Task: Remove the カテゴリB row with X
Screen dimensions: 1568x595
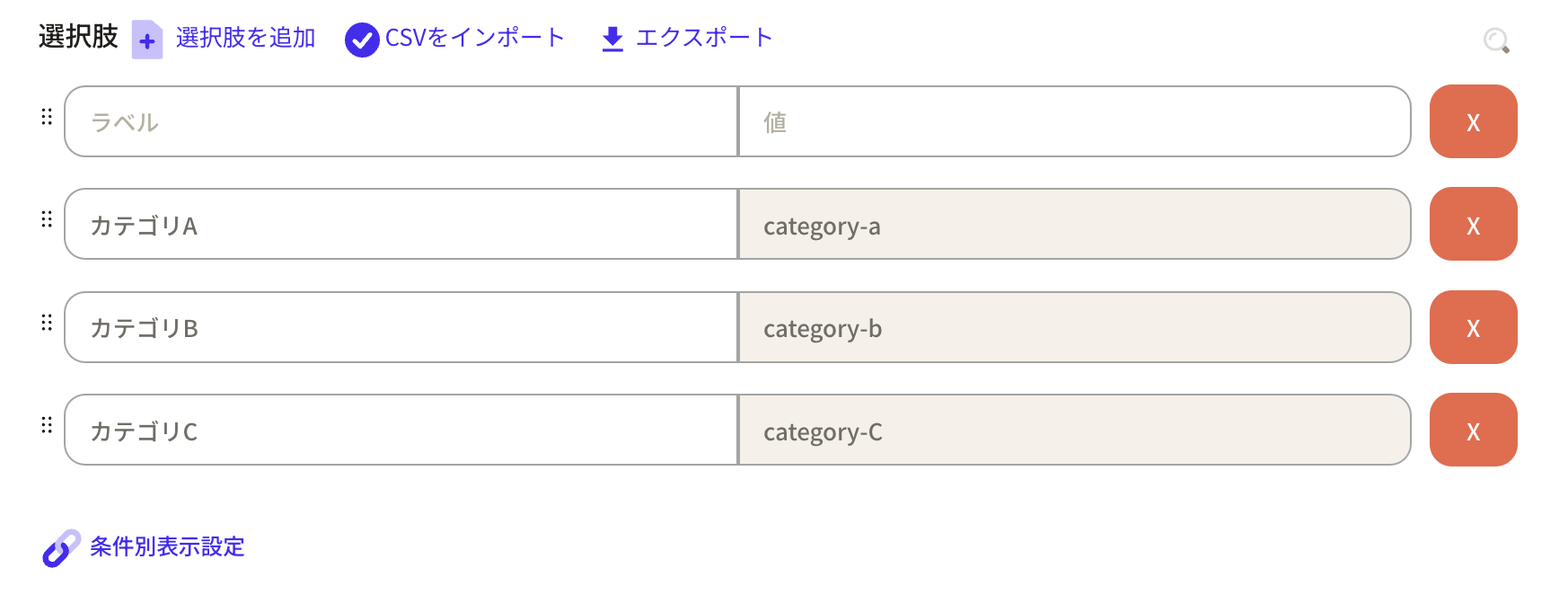Action: [1473, 327]
